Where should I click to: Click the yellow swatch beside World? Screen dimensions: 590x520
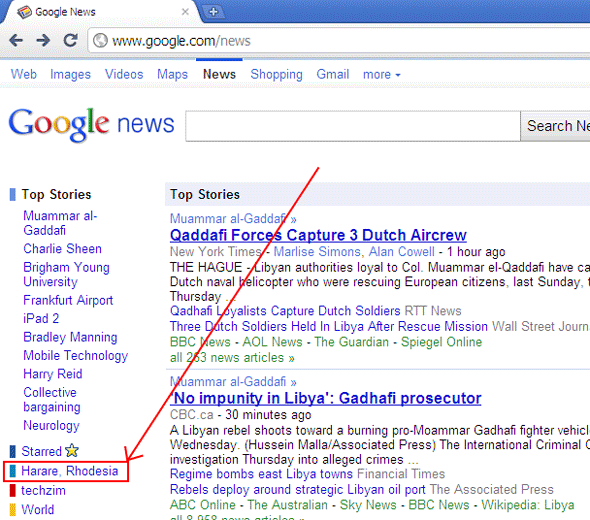click(x=12, y=509)
